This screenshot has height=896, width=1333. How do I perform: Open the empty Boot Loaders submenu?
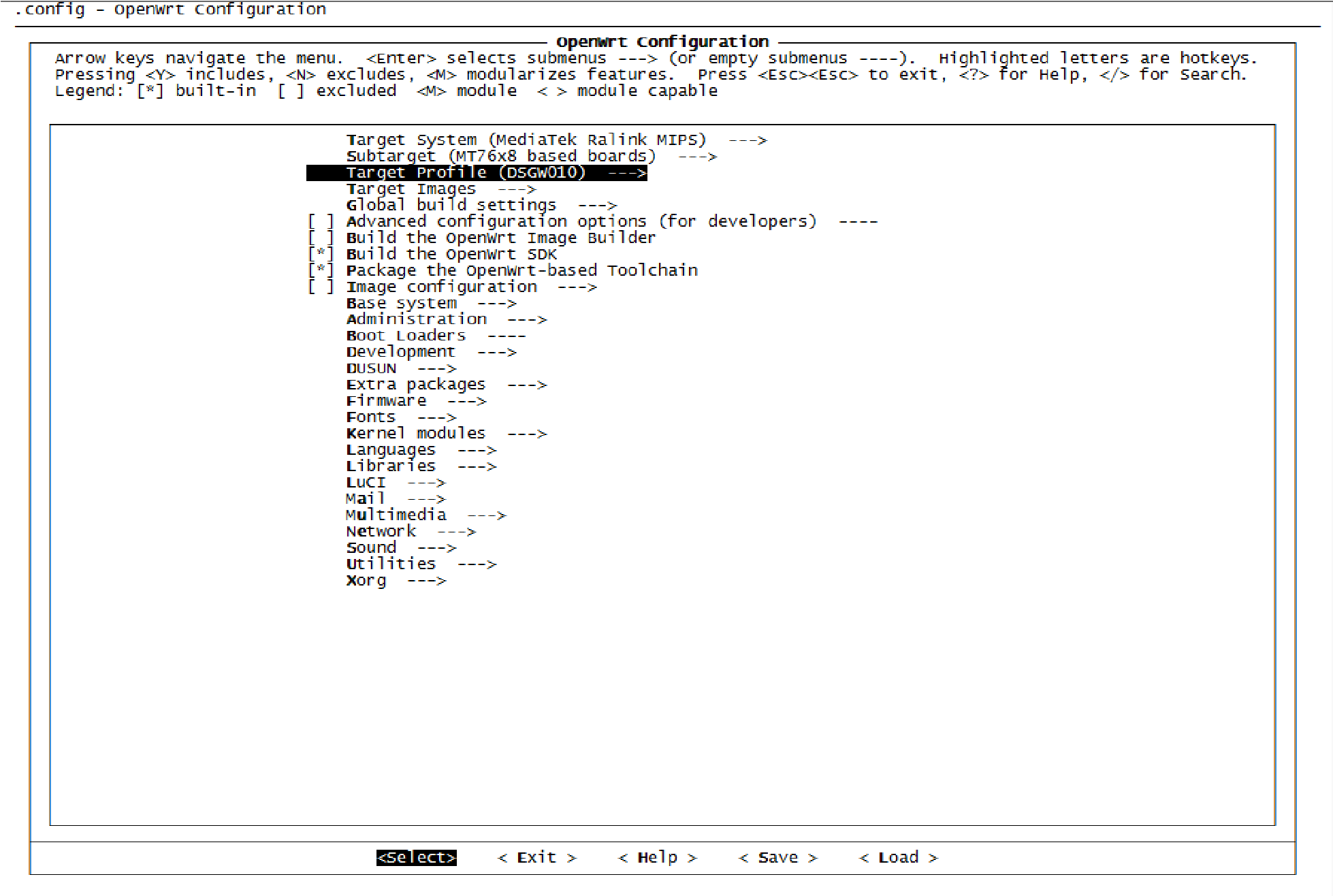click(436, 336)
